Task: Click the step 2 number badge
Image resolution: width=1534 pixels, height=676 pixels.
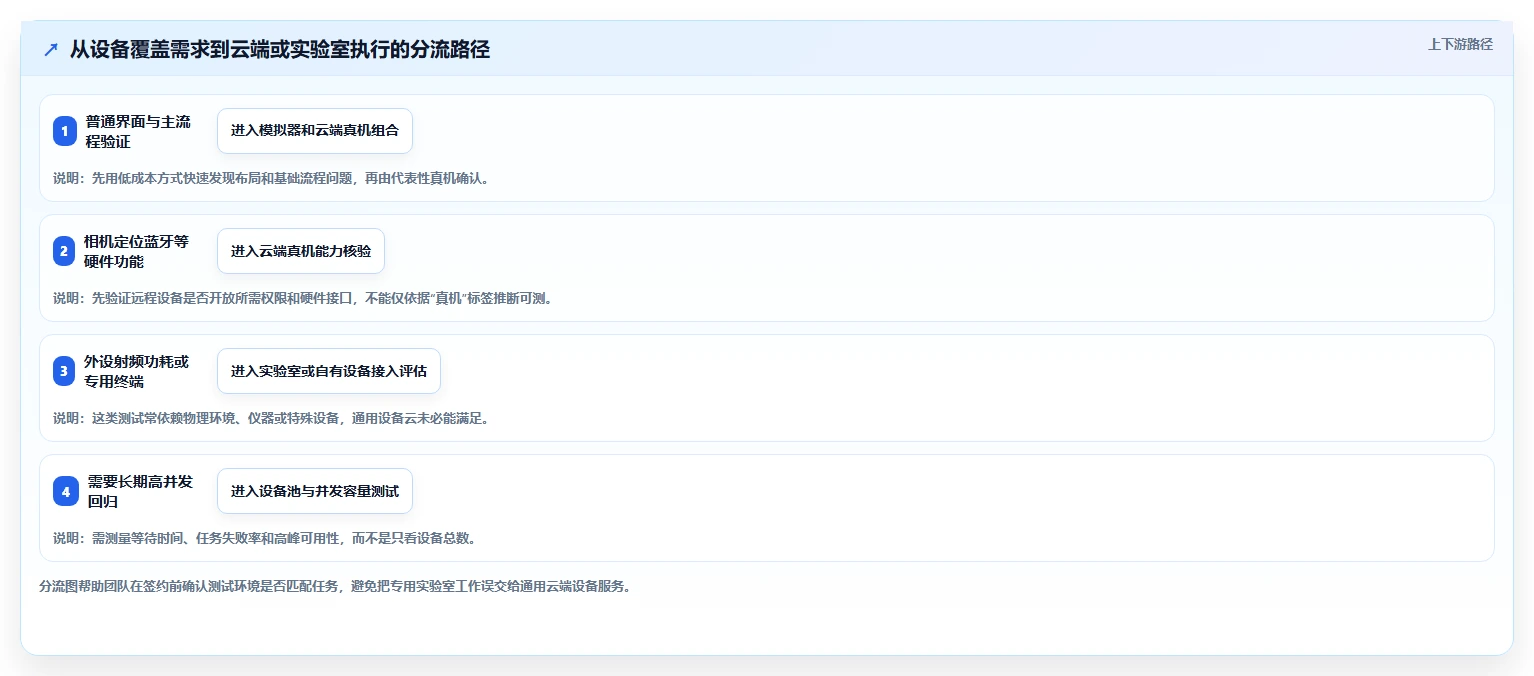Action: click(65, 251)
